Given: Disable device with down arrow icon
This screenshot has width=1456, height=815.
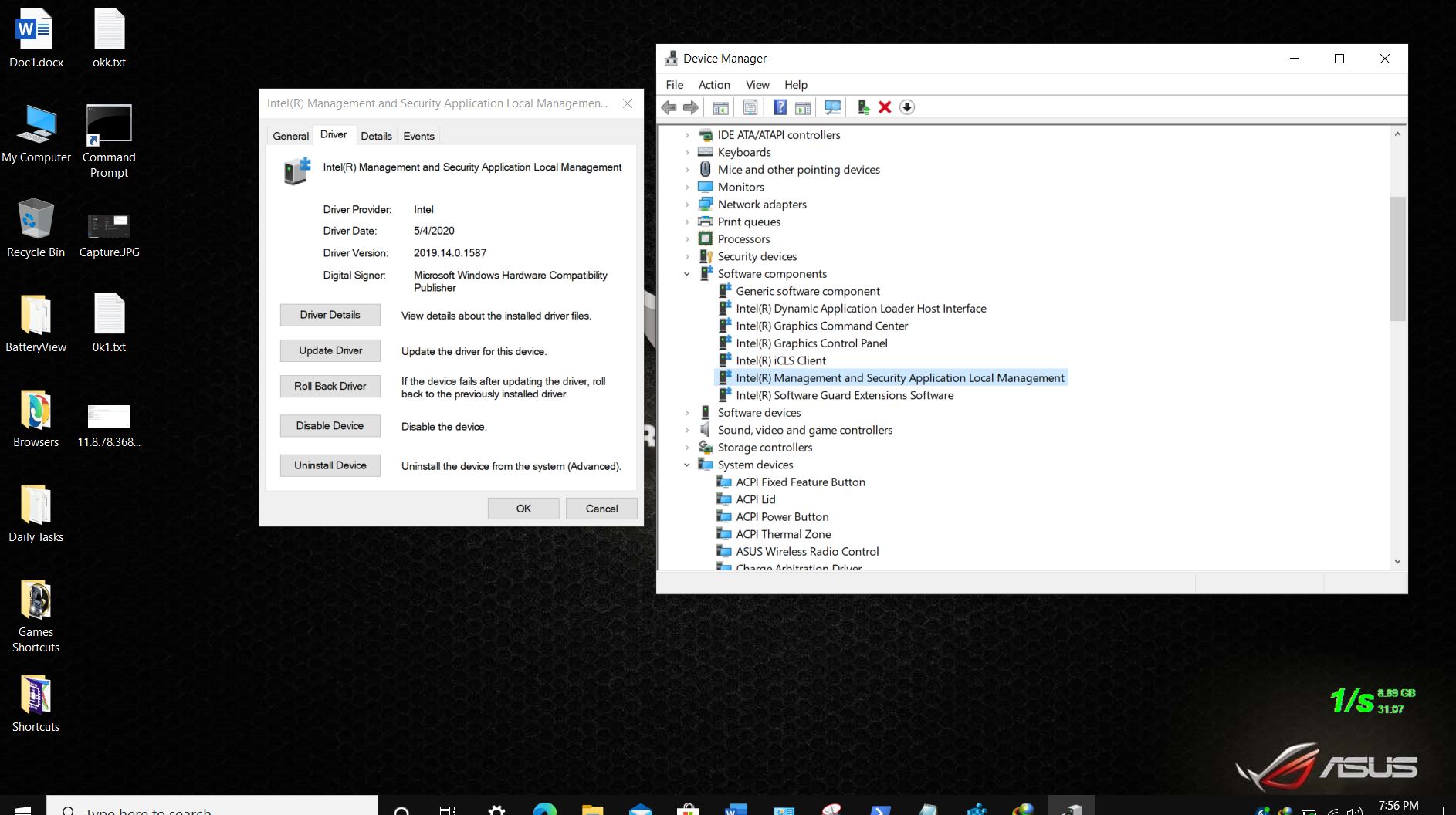Looking at the screenshot, I should (x=907, y=107).
